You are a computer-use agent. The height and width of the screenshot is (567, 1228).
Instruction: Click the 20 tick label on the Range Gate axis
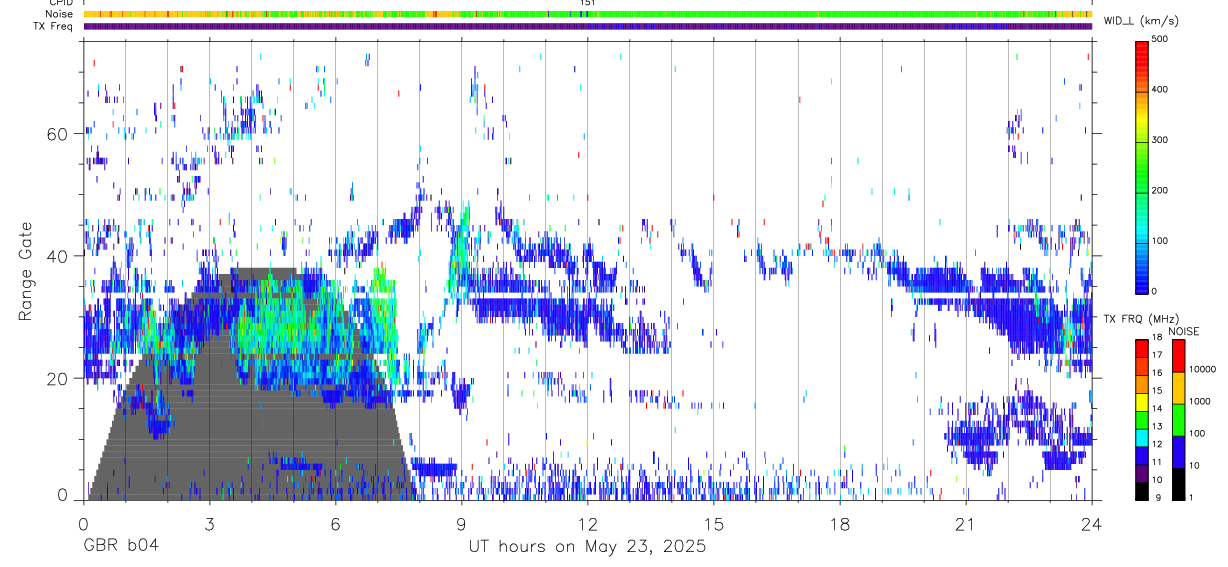[x=58, y=378]
